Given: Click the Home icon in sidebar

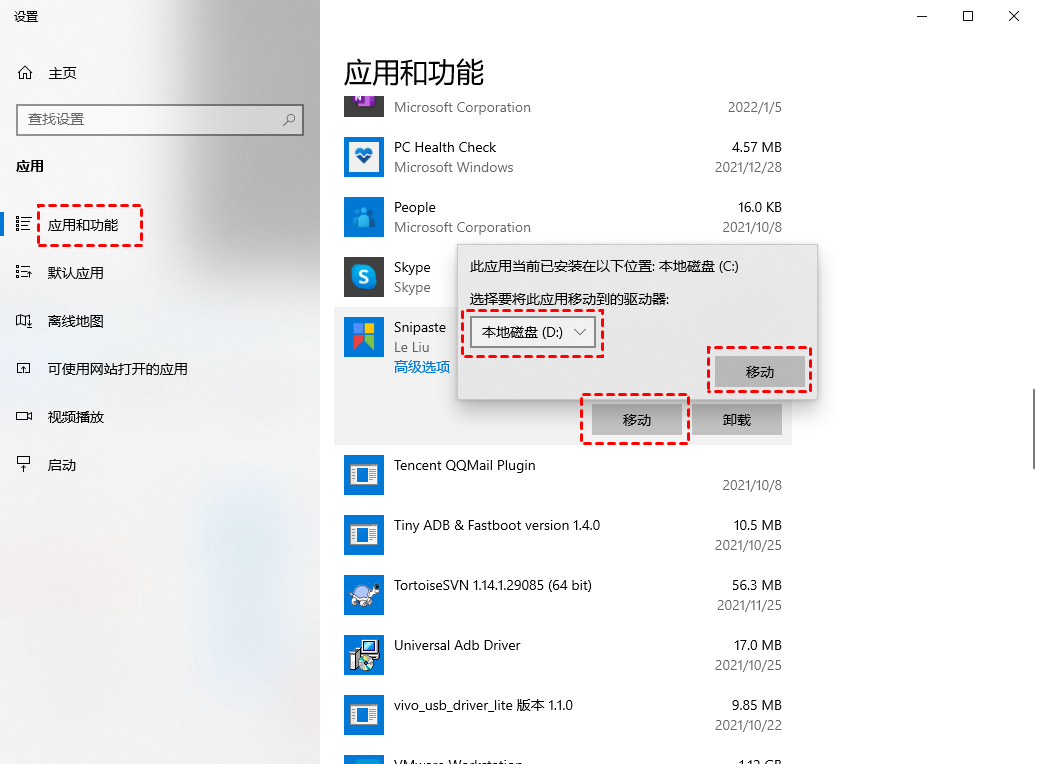Looking at the screenshot, I should pyautogui.click(x=25, y=73).
